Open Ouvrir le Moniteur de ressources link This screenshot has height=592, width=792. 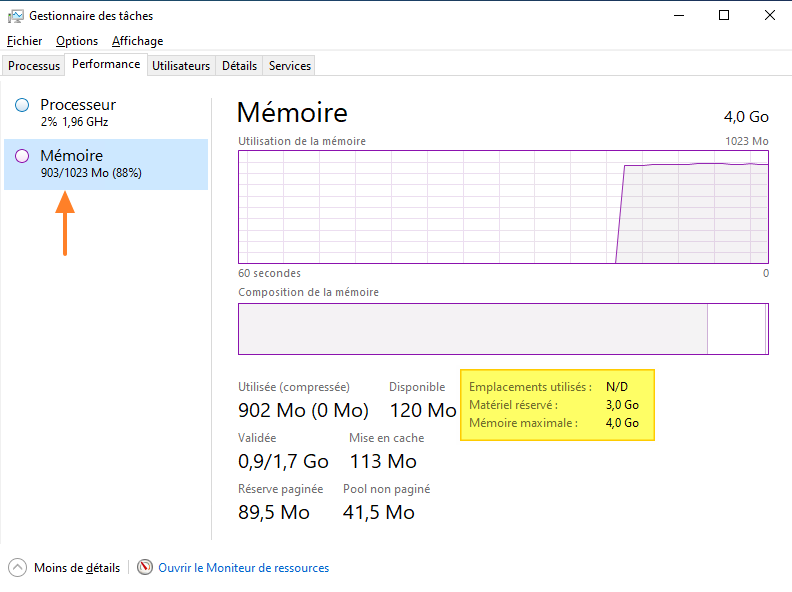click(x=243, y=568)
